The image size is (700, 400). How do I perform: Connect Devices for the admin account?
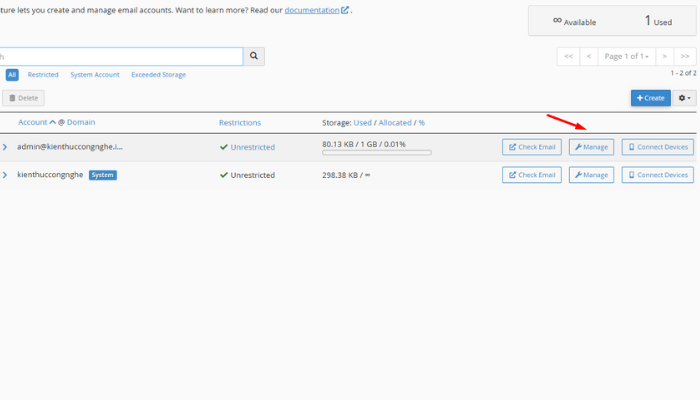tap(657, 147)
